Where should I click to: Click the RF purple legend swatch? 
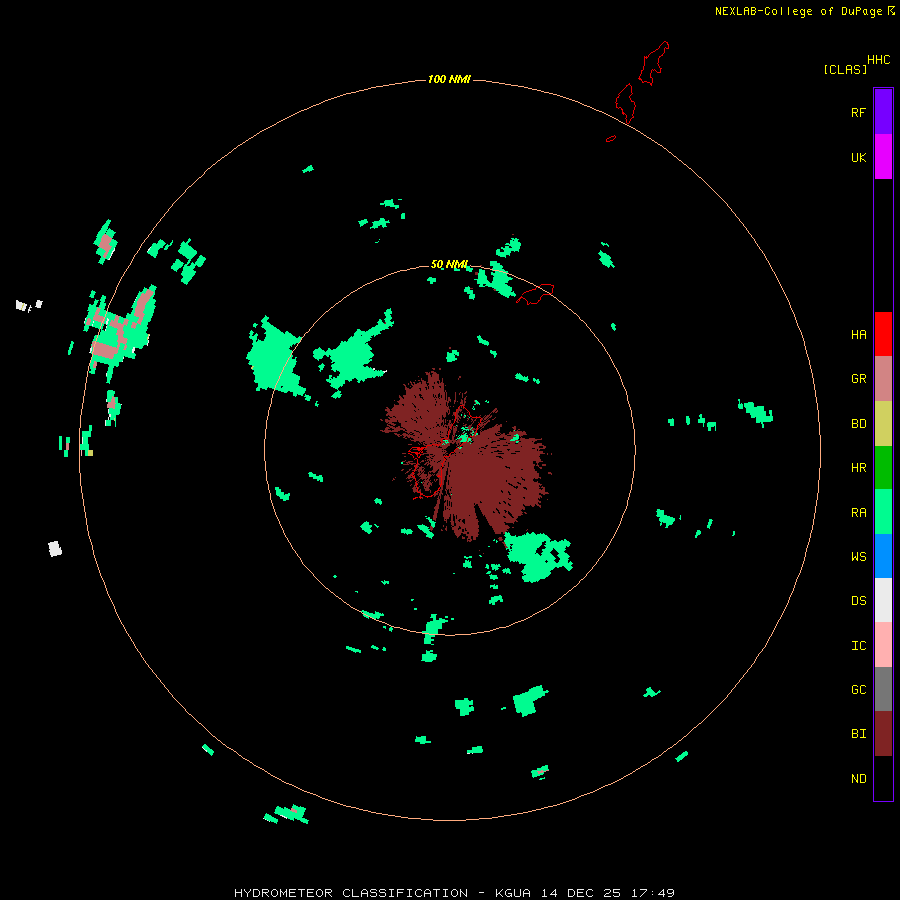tap(883, 112)
